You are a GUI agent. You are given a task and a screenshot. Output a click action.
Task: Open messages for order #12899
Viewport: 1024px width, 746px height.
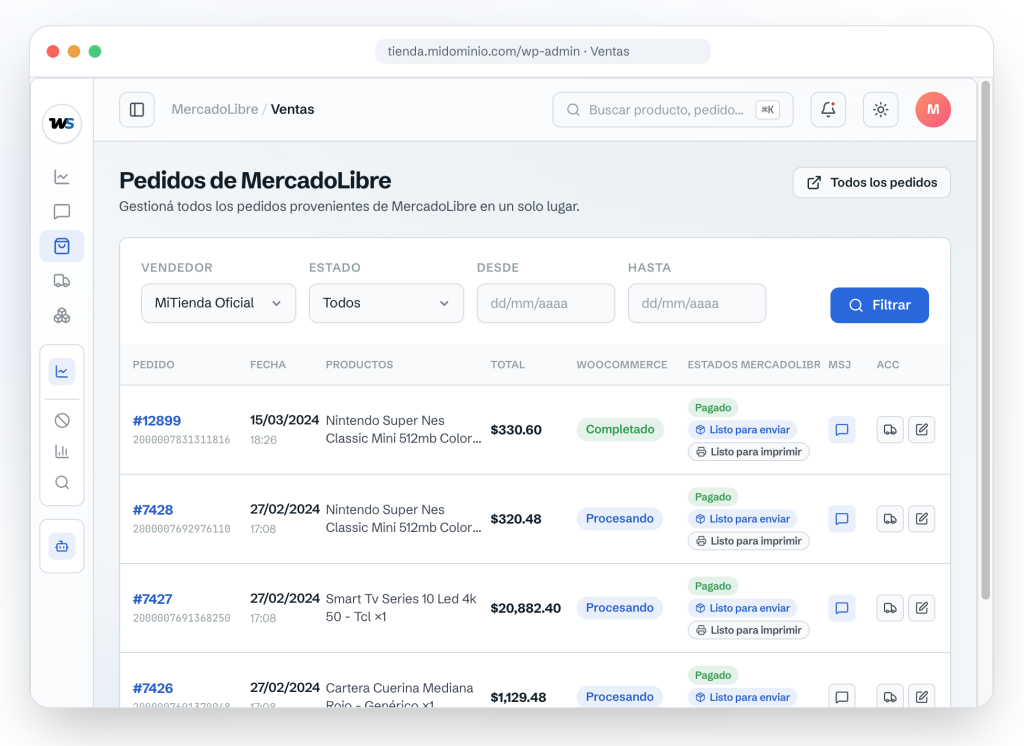pyautogui.click(x=842, y=430)
